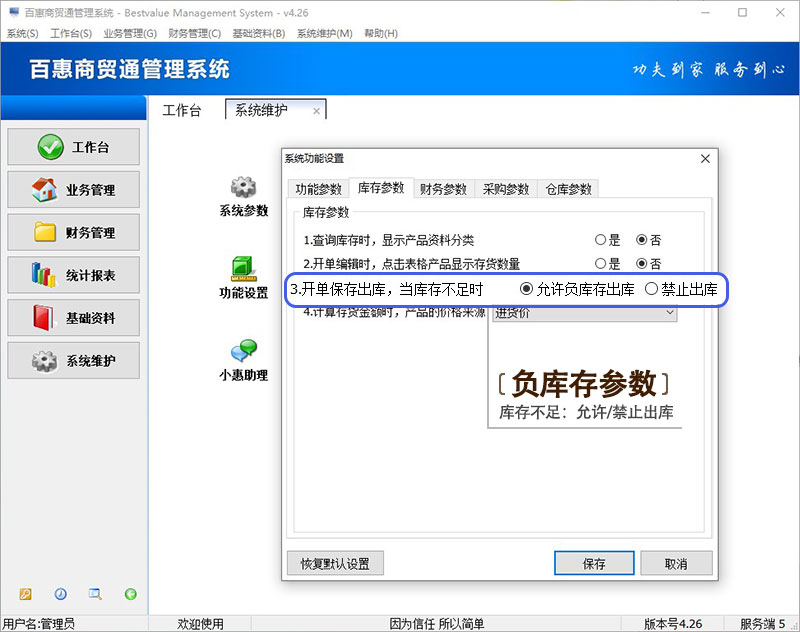
Task: Open the 业务管理(G) menu
Action: coord(130,33)
